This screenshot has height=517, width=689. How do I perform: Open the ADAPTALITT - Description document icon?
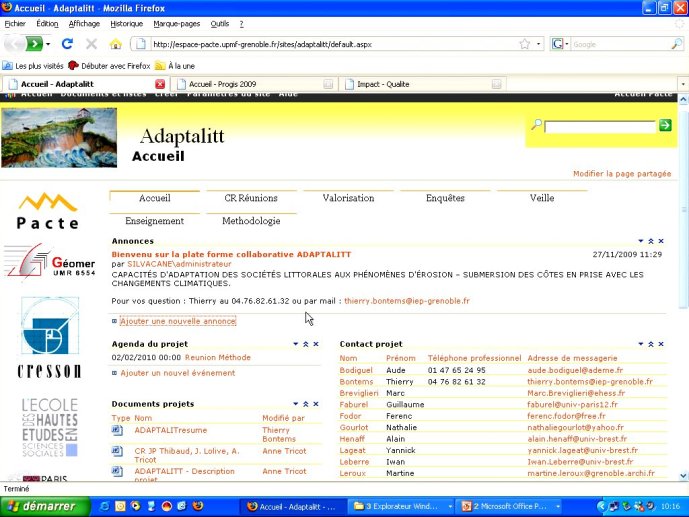point(117,471)
